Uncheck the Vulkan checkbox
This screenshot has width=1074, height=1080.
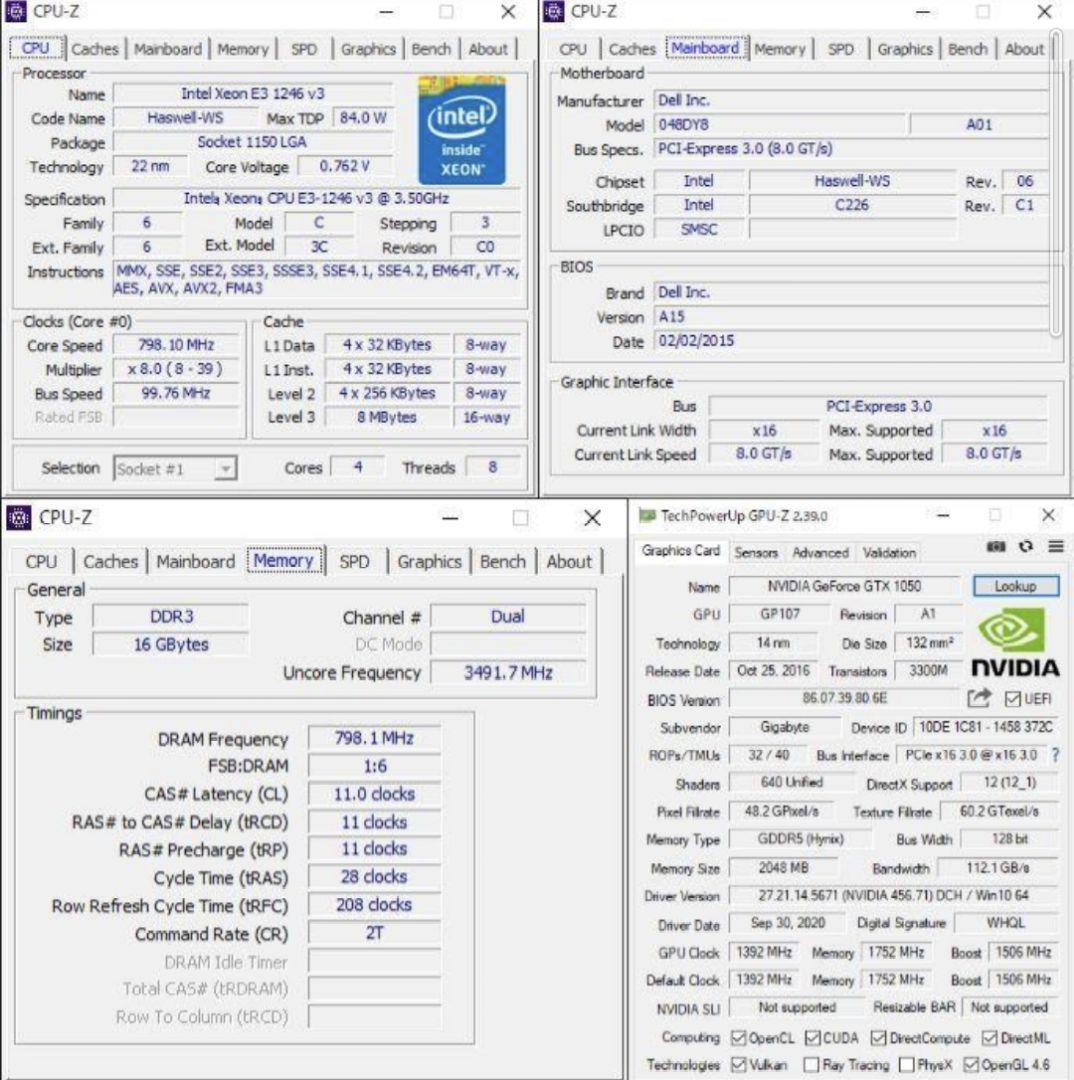[x=737, y=1064]
